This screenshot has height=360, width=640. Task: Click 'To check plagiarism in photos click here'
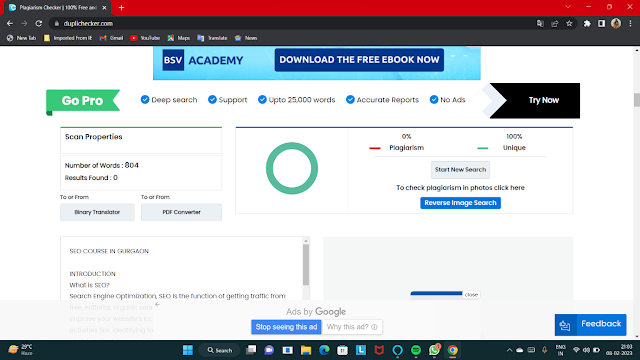(460, 188)
